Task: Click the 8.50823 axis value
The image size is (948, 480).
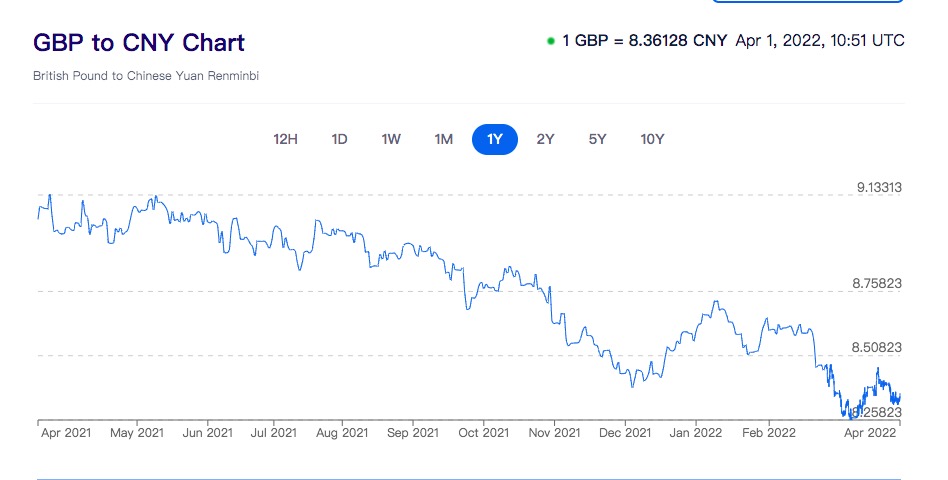Action: pos(877,347)
